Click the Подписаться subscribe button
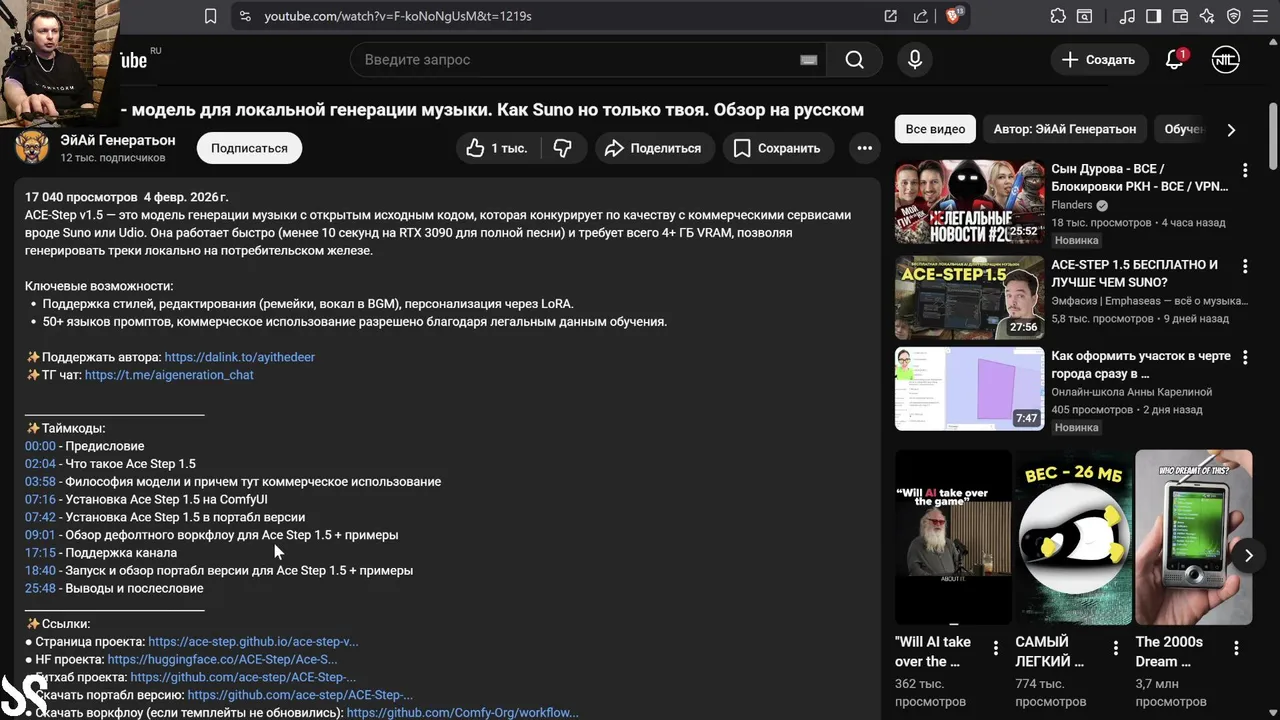The width and height of the screenshot is (1280, 720). 249,148
